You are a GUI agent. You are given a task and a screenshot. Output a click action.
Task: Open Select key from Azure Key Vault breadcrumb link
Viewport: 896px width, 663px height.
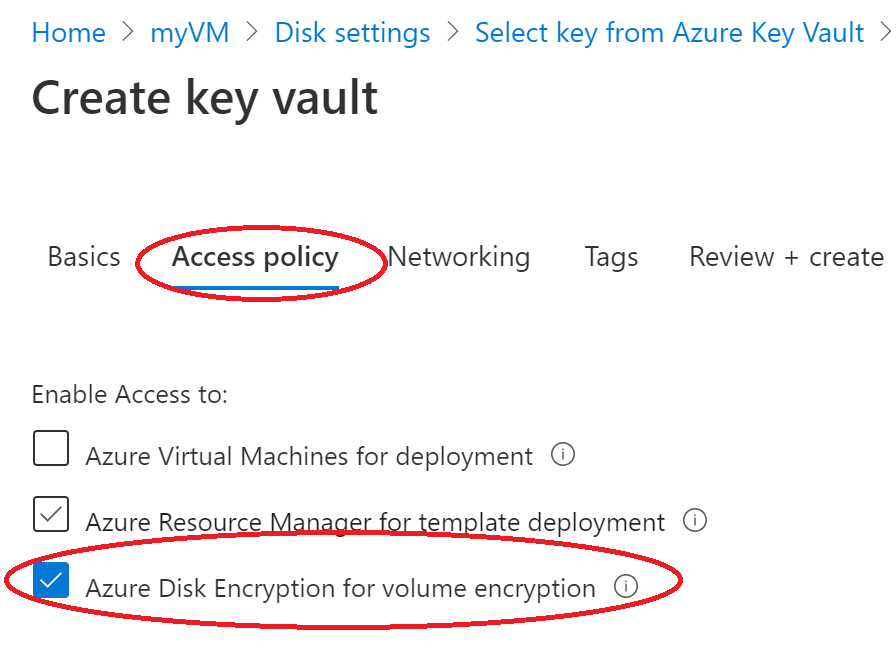[x=669, y=32]
